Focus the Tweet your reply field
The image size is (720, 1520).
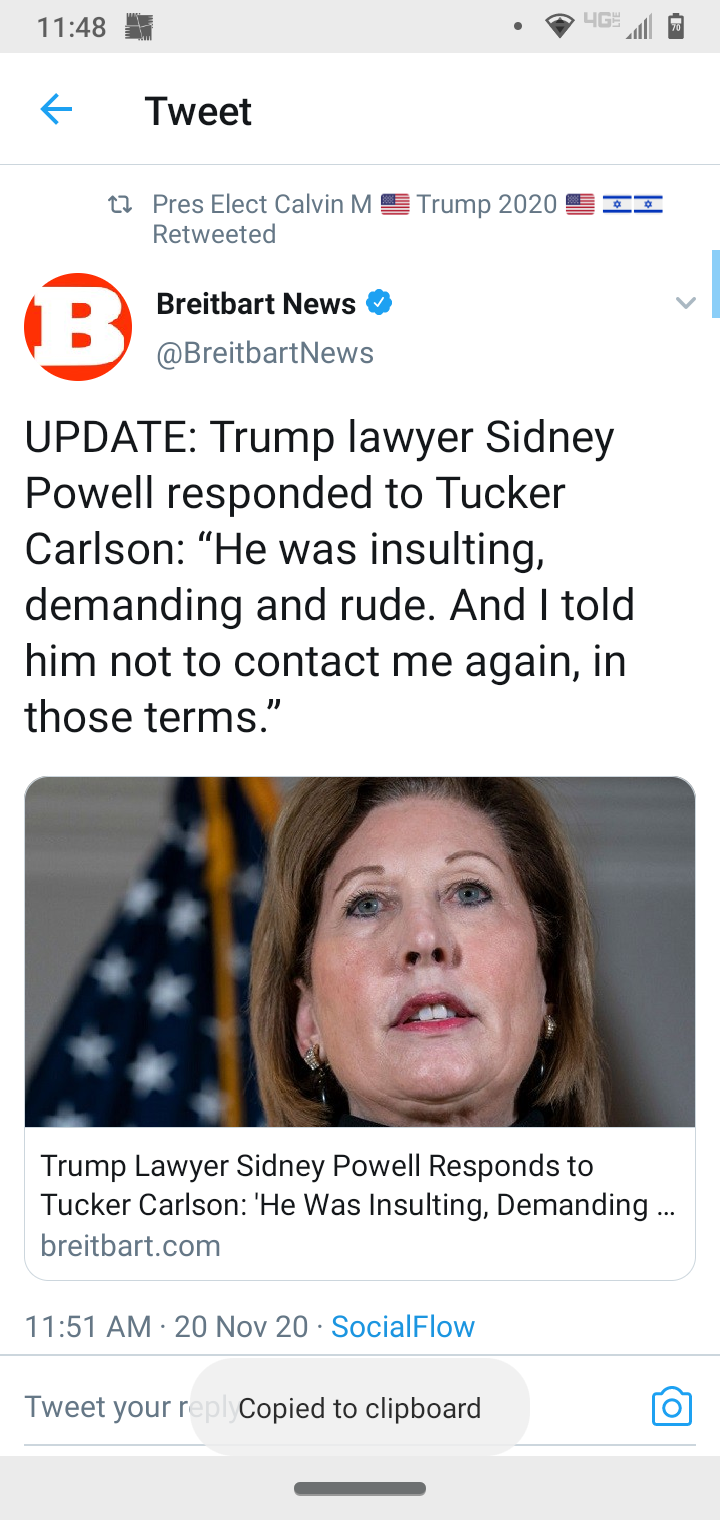tap(110, 1407)
